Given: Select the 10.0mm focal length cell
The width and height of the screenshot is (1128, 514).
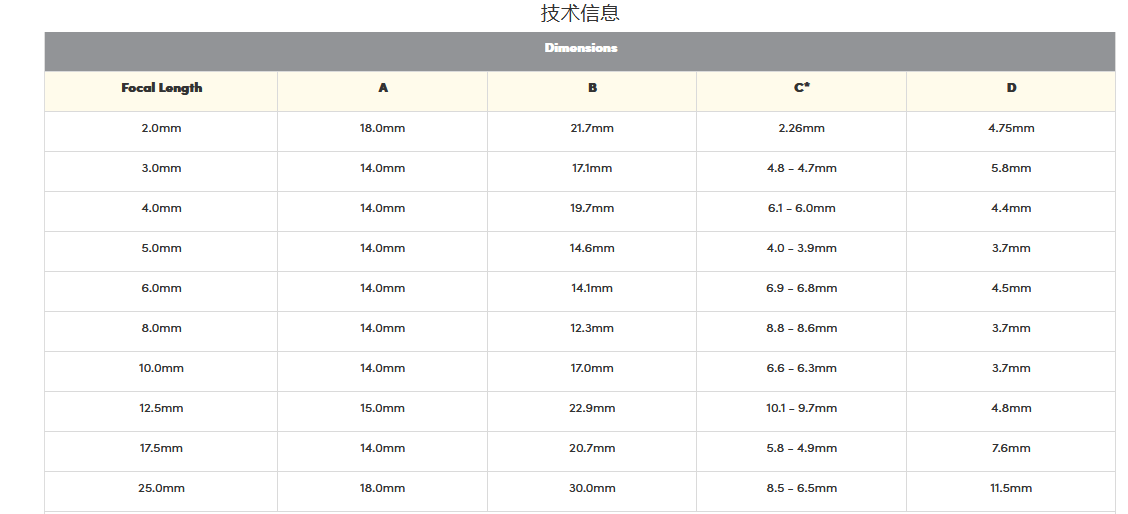Looking at the screenshot, I should coord(162,368).
